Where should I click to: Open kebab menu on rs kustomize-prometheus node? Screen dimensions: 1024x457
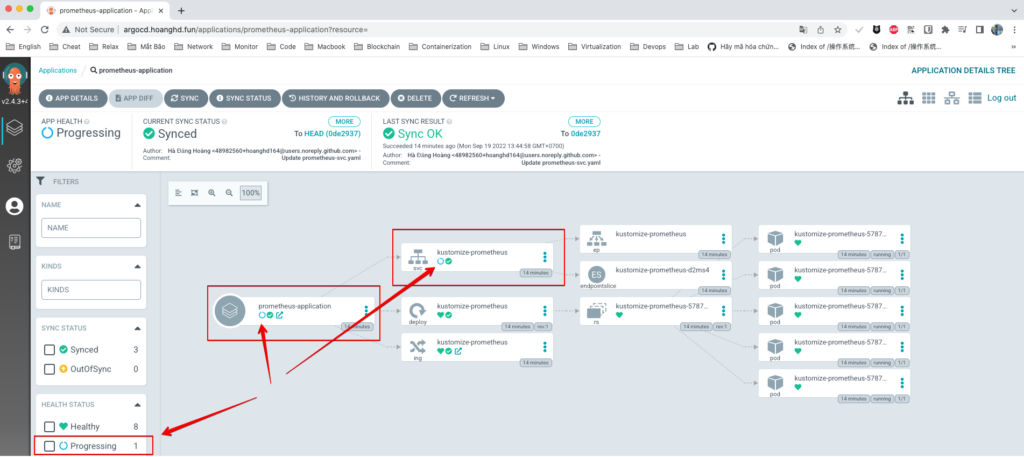723,311
